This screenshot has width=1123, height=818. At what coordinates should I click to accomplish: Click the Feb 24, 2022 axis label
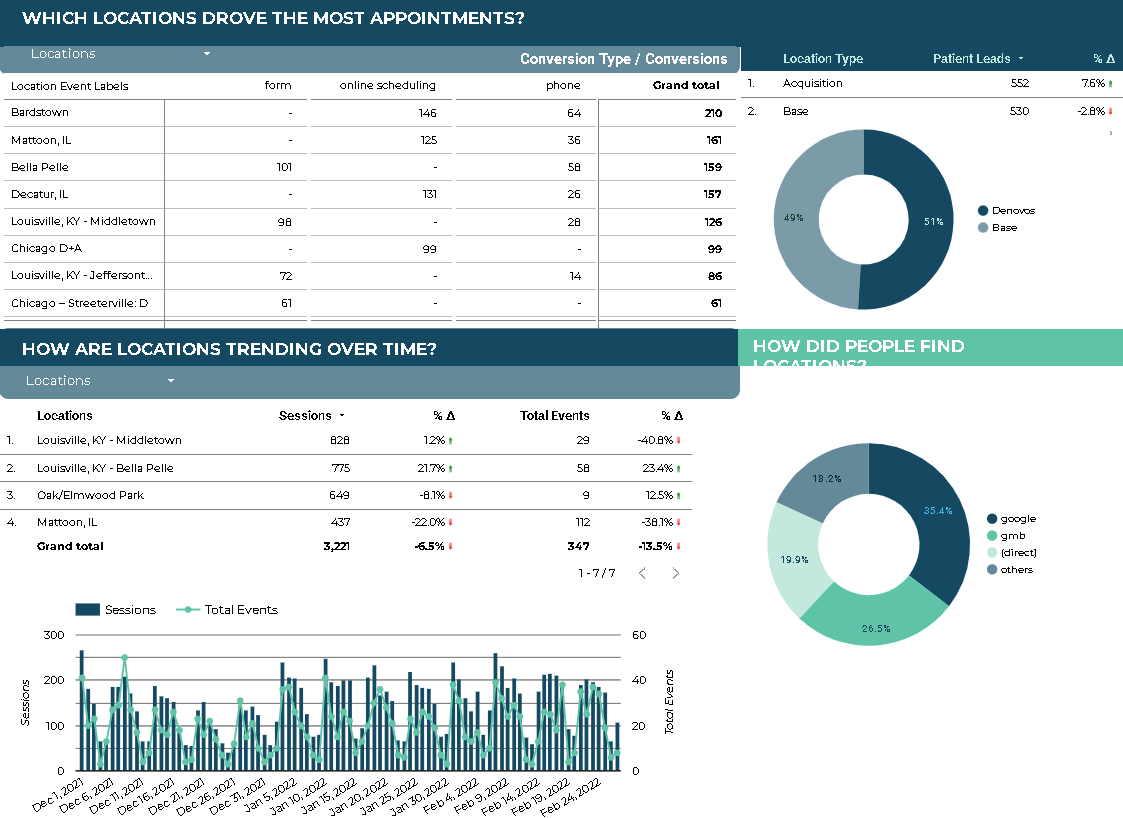(x=571, y=797)
